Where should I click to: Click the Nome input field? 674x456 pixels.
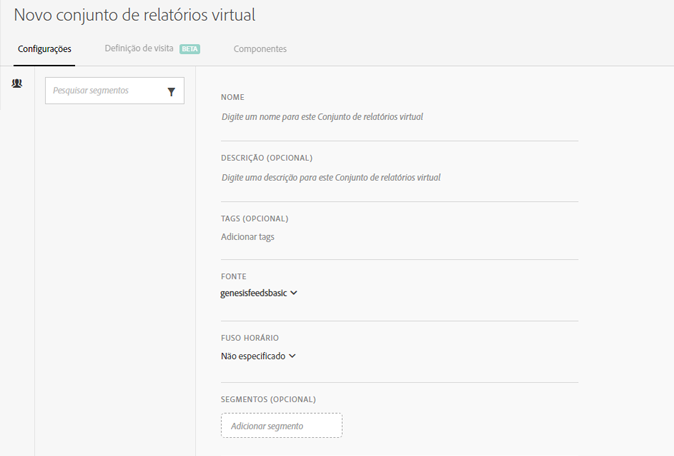399,117
